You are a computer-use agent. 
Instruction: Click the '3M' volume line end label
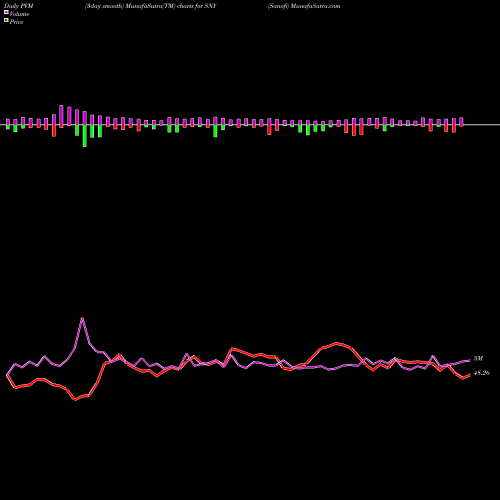(x=478, y=359)
